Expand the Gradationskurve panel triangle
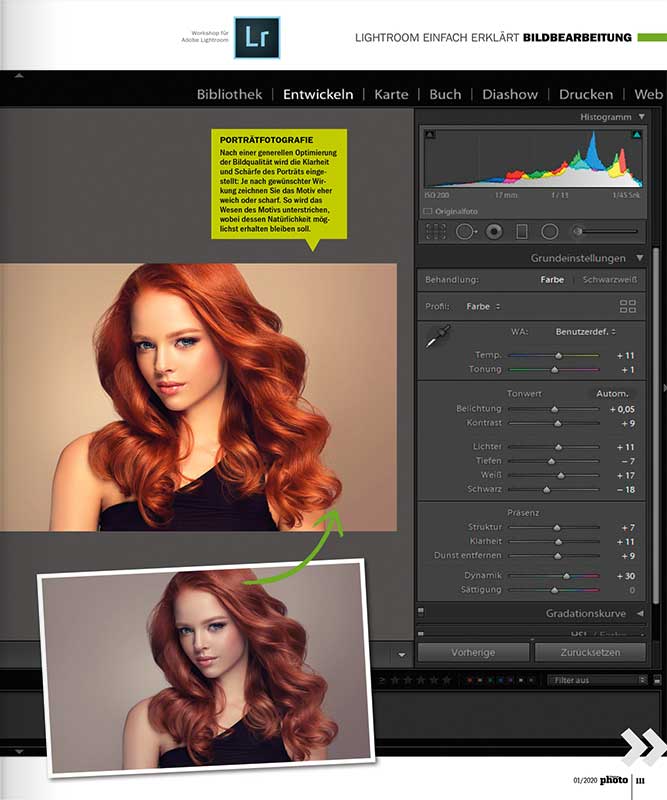 coord(640,613)
